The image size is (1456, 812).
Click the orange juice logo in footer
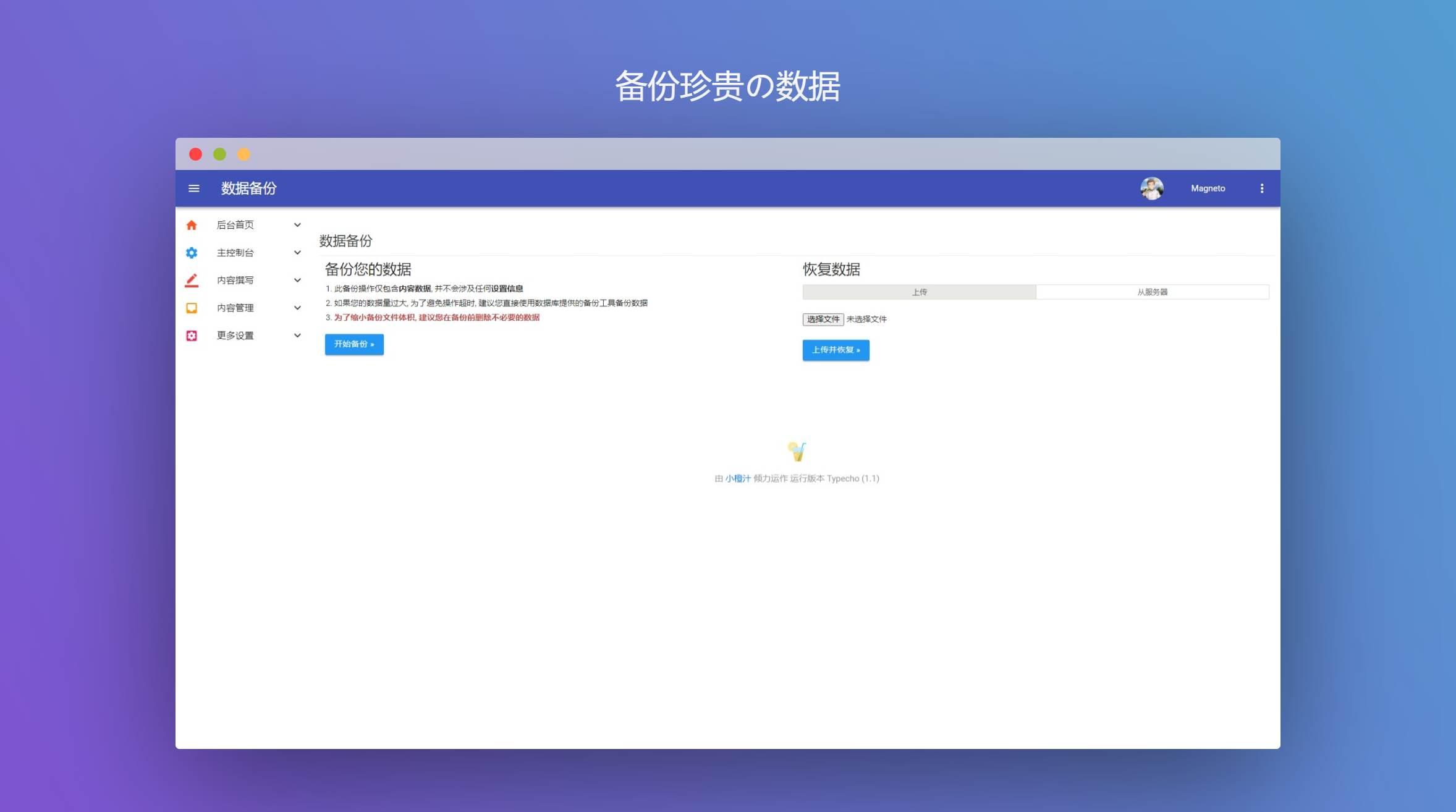(x=797, y=452)
